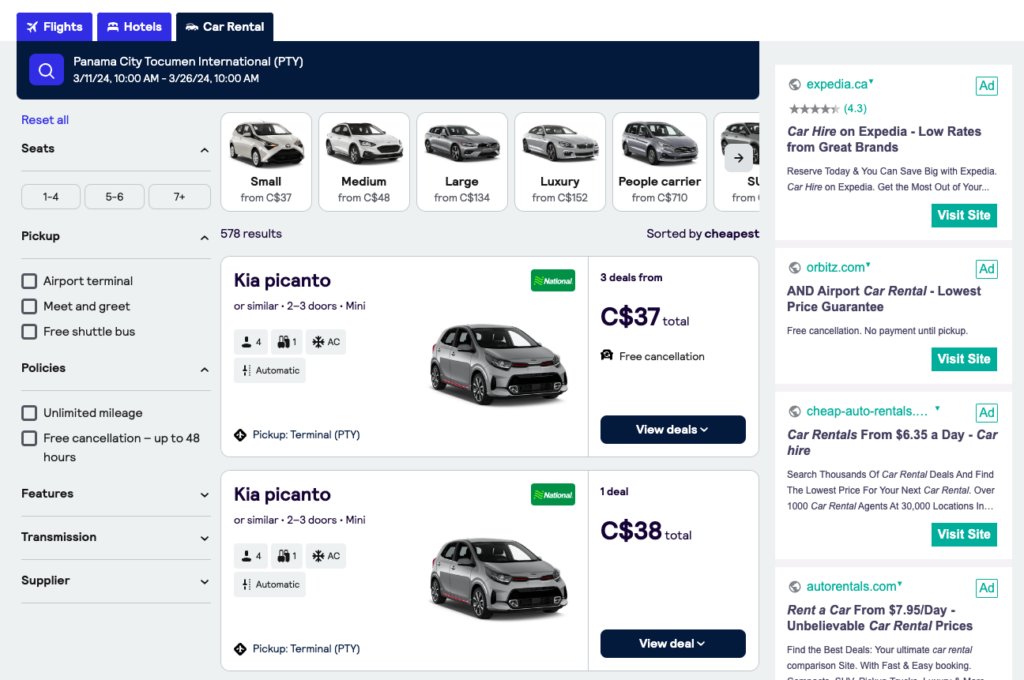Select the Luxury car type card
Image resolution: width=1024 pixels, height=680 pixels.
[x=560, y=162]
